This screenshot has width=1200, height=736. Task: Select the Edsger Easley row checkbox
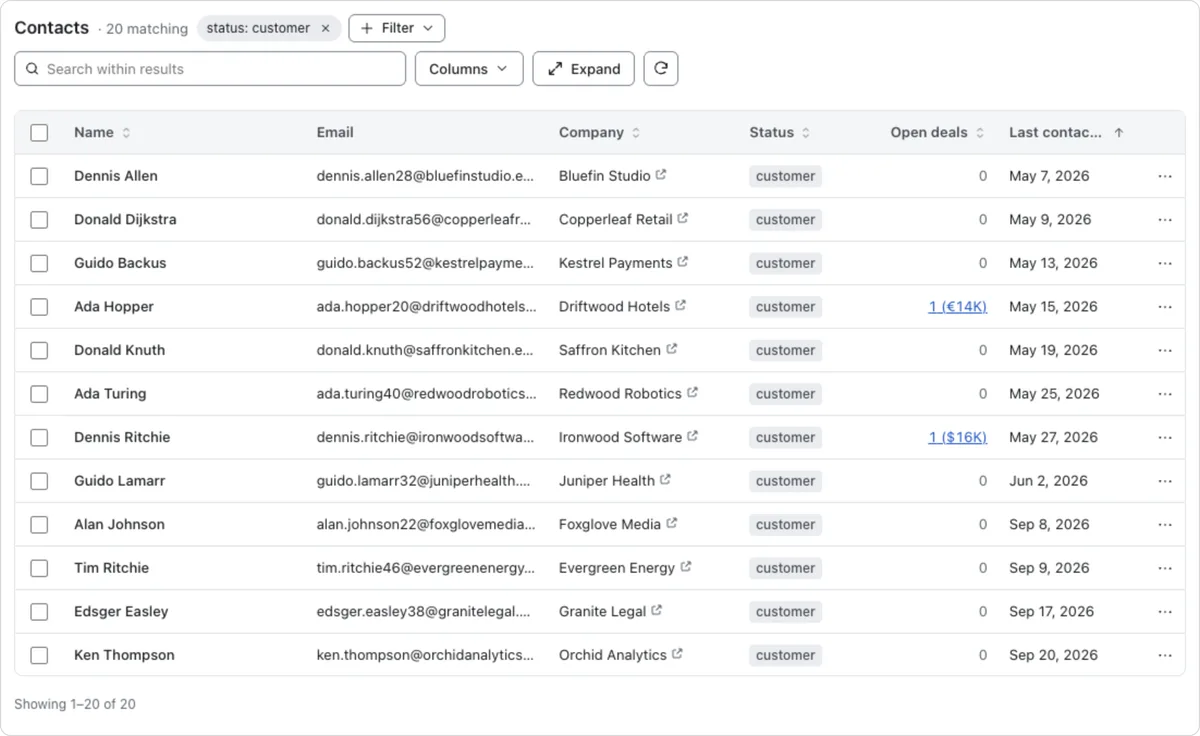[x=39, y=611]
